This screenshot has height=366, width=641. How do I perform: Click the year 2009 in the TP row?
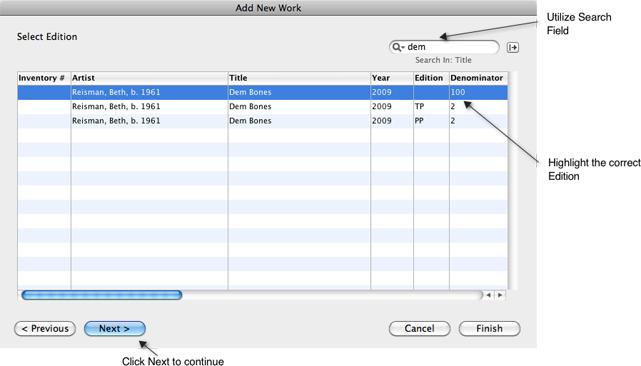(x=382, y=107)
